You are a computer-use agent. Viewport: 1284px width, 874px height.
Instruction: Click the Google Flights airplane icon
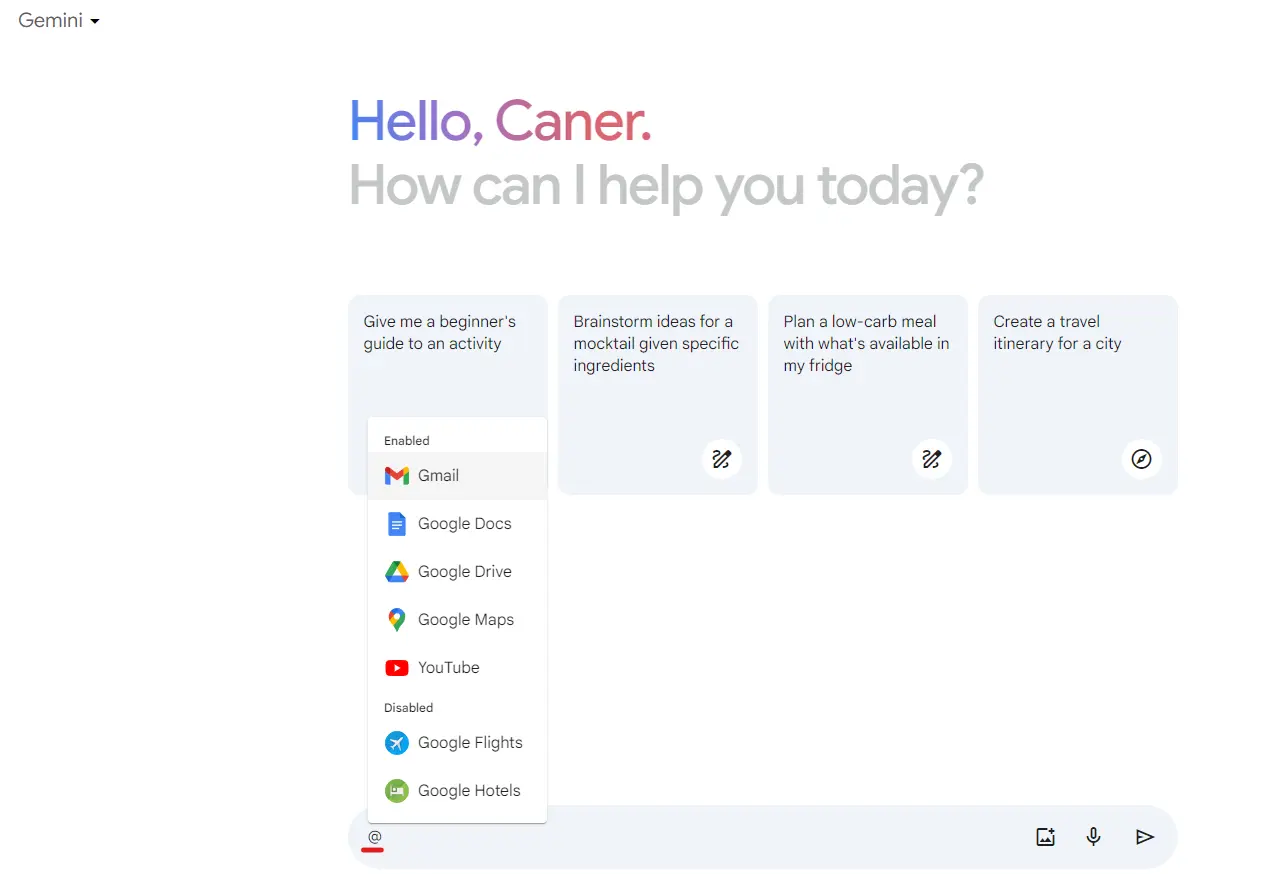coord(397,743)
